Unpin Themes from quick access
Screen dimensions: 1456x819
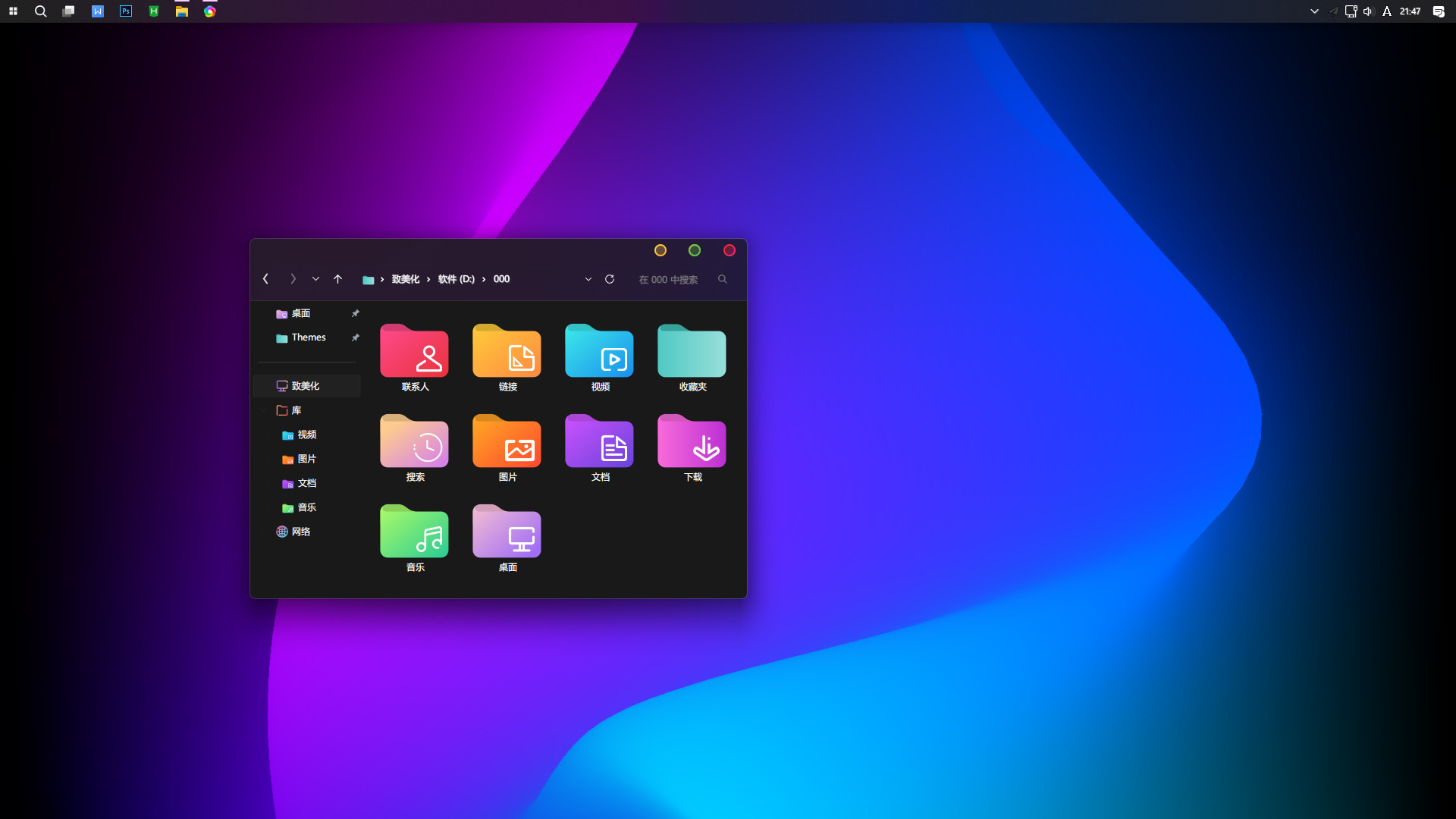[x=355, y=337]
